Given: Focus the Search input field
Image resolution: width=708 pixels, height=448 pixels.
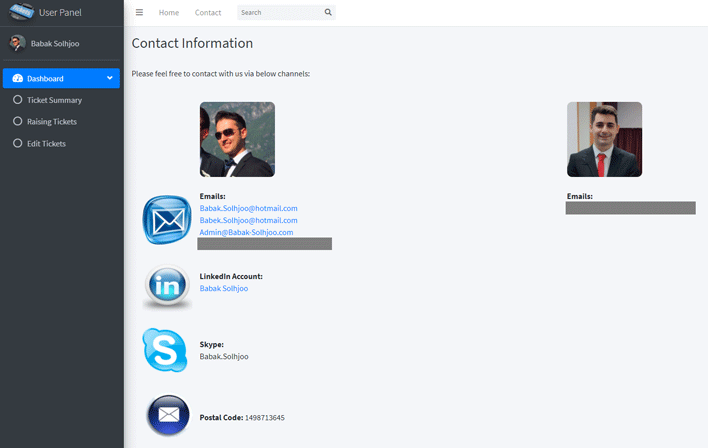Looking at the screenshot, I should [280, 13].
